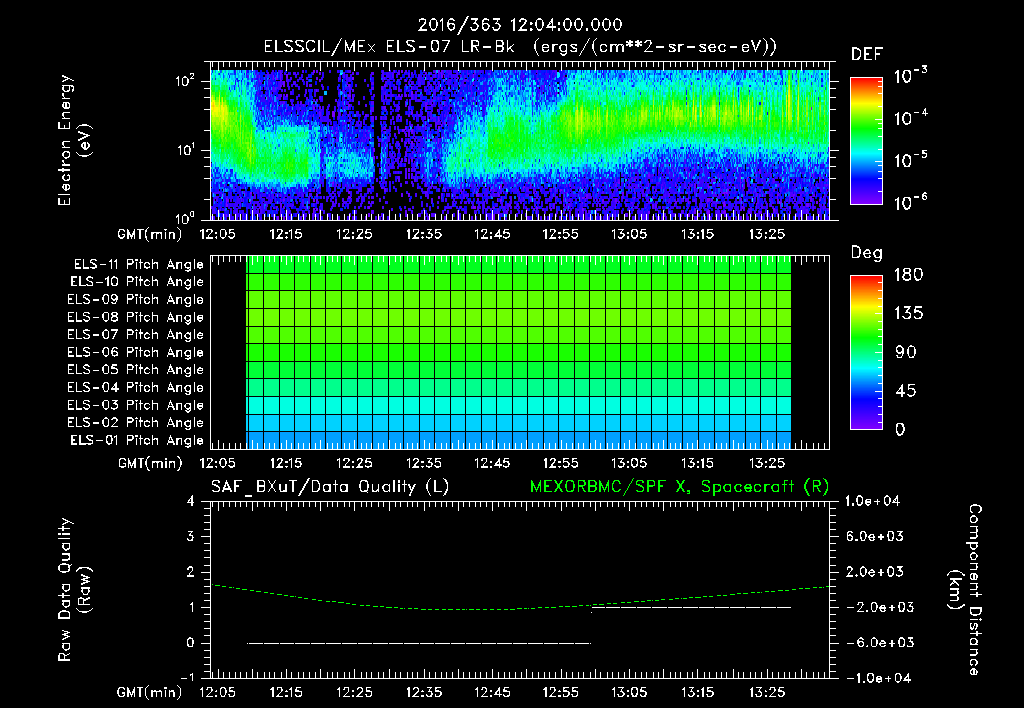Click the 10^-6 tick on DEF color bar
The image size is (1024, 708).
[x=910, y=202]
